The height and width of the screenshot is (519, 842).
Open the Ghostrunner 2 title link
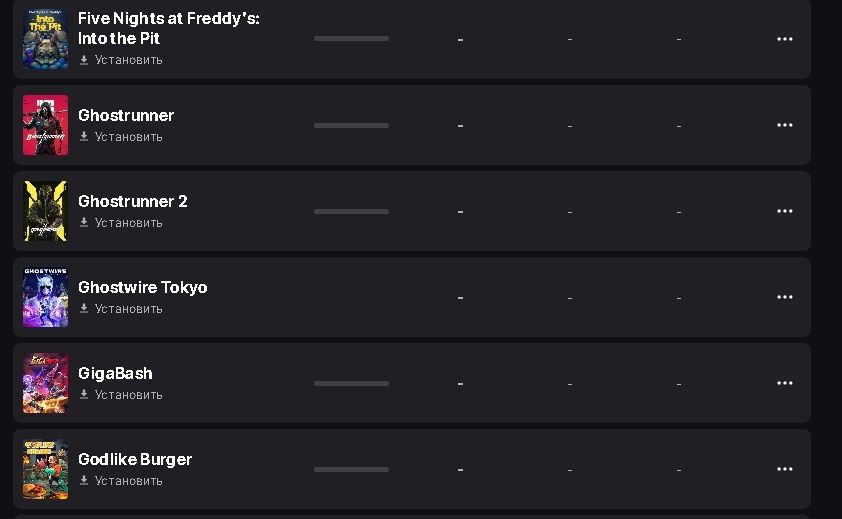(133, 201)
